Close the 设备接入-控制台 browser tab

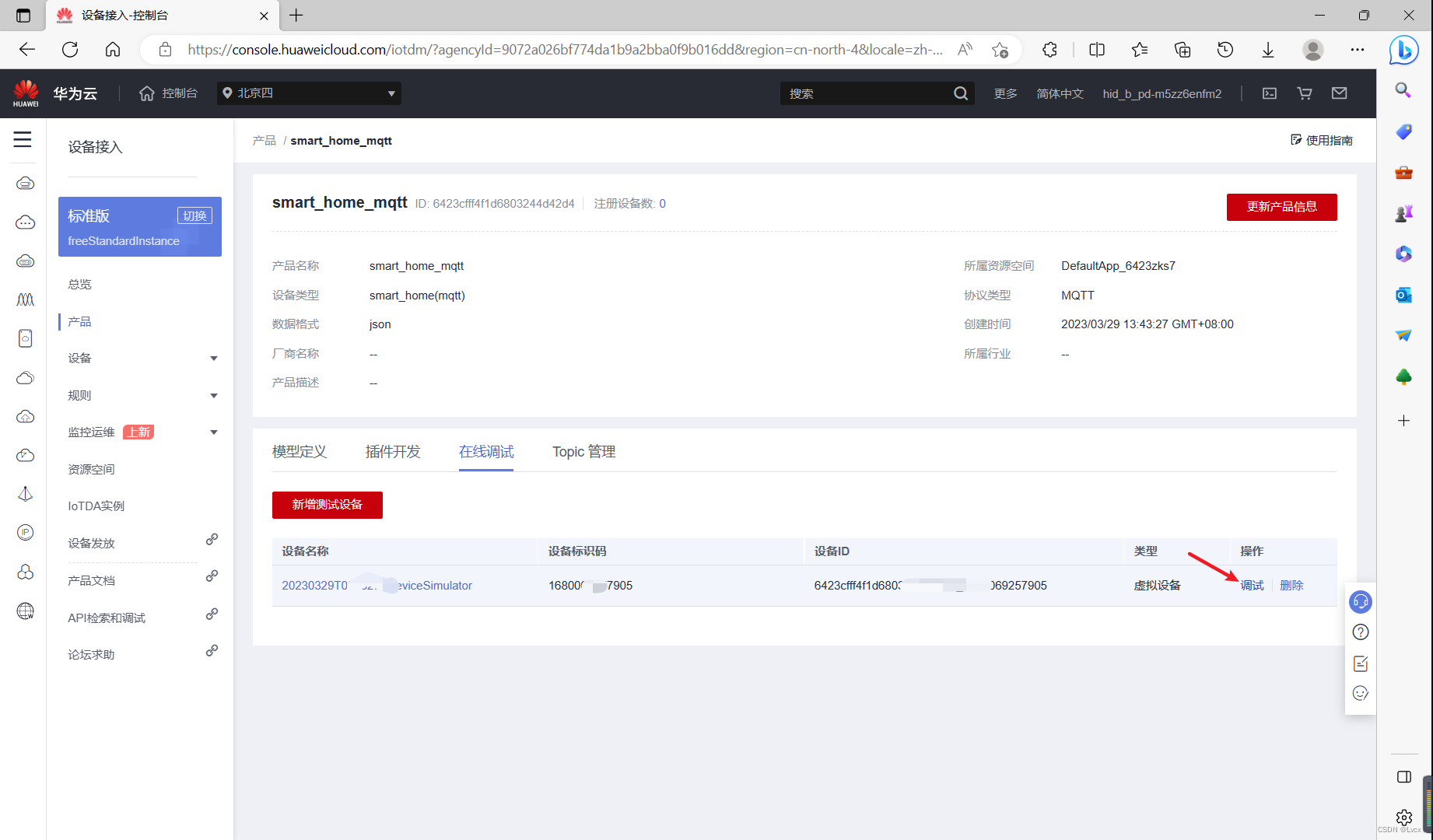coord(264,16)
